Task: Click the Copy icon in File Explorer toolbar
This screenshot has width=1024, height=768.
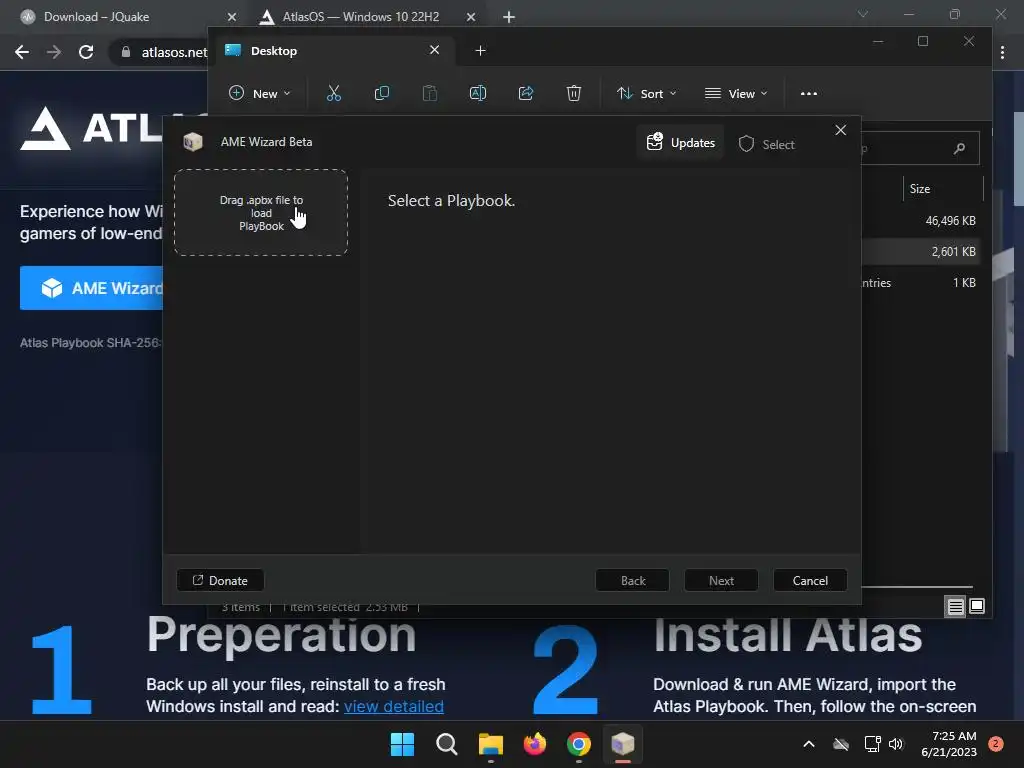Action: pos(381,93)
